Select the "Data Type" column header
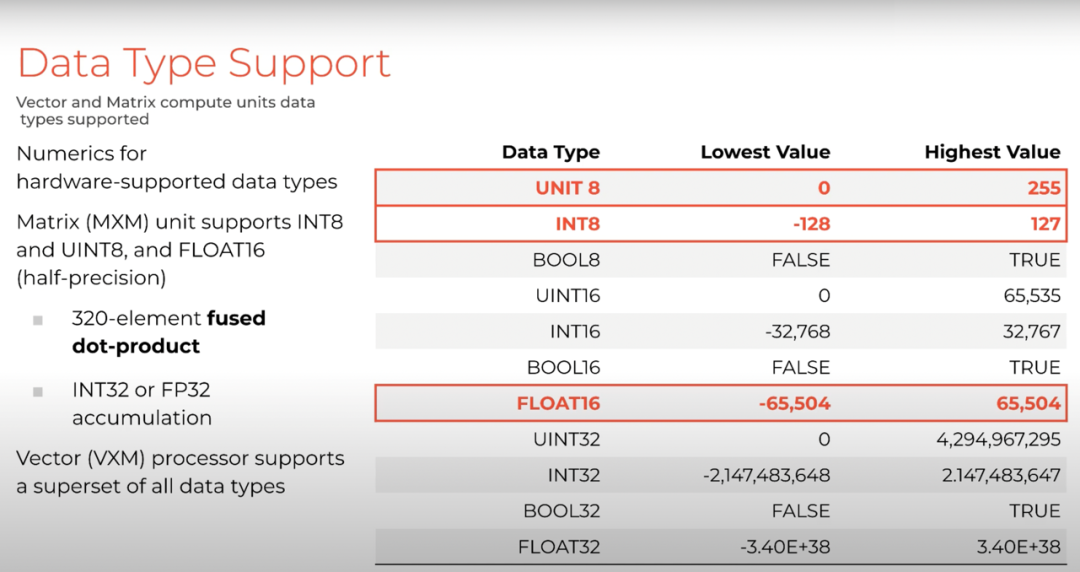The image size is (1080, 572). pyautogui.click(x=550, y=152)
